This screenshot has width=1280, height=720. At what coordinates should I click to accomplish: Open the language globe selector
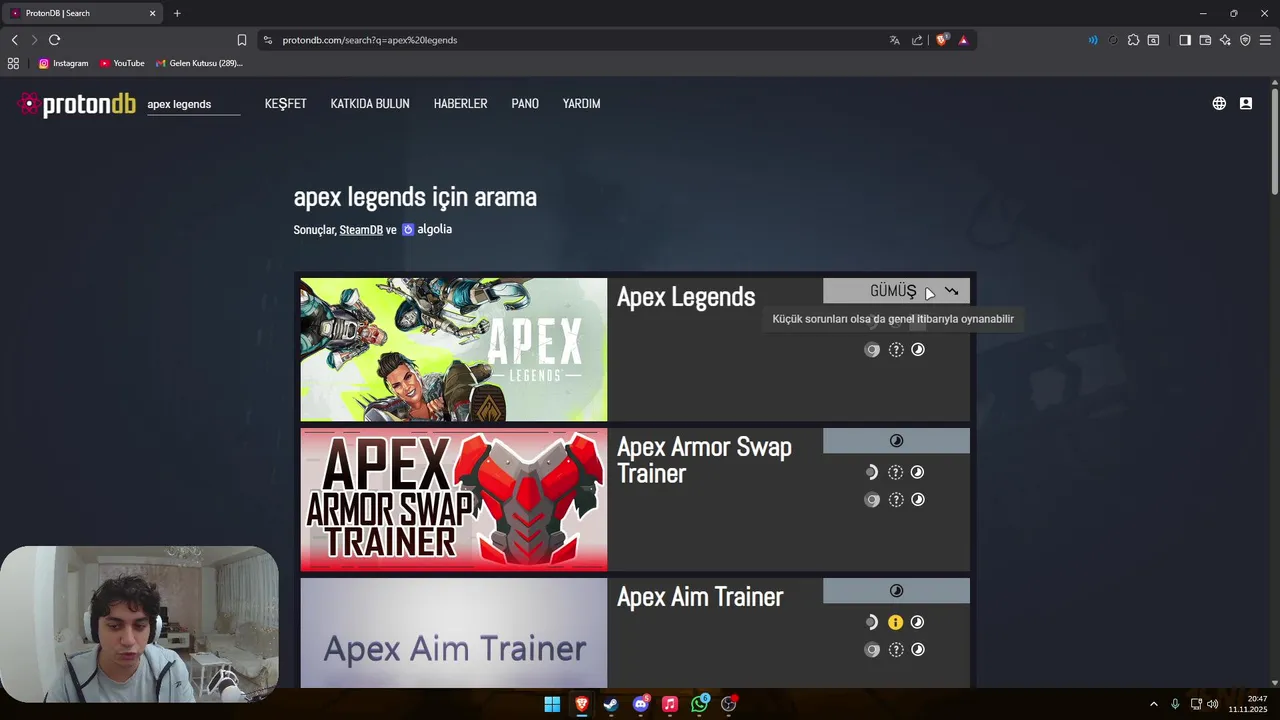(x=1219, y=103)
